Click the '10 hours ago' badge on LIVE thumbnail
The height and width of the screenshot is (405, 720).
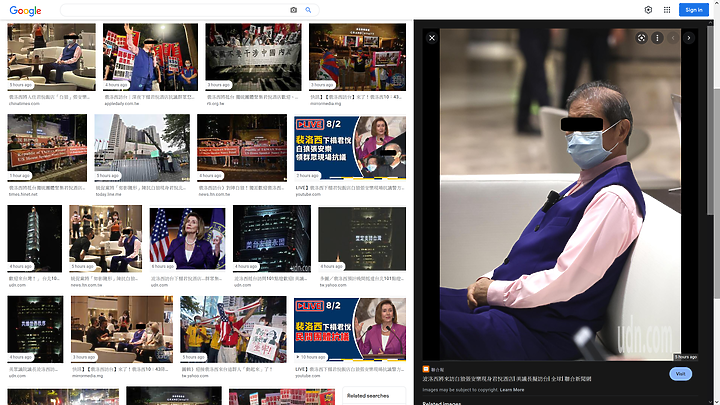pos(310,357)
